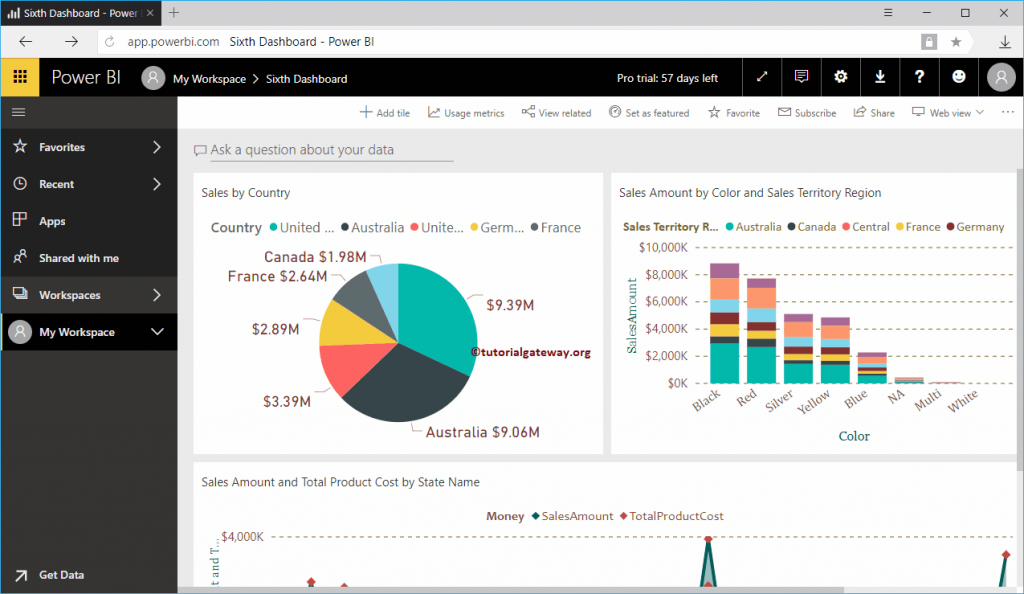Viewport: 1024px width, 594px height.
Task: Toggle Favorite for this dashboard
Action: (x=733, y=112)
